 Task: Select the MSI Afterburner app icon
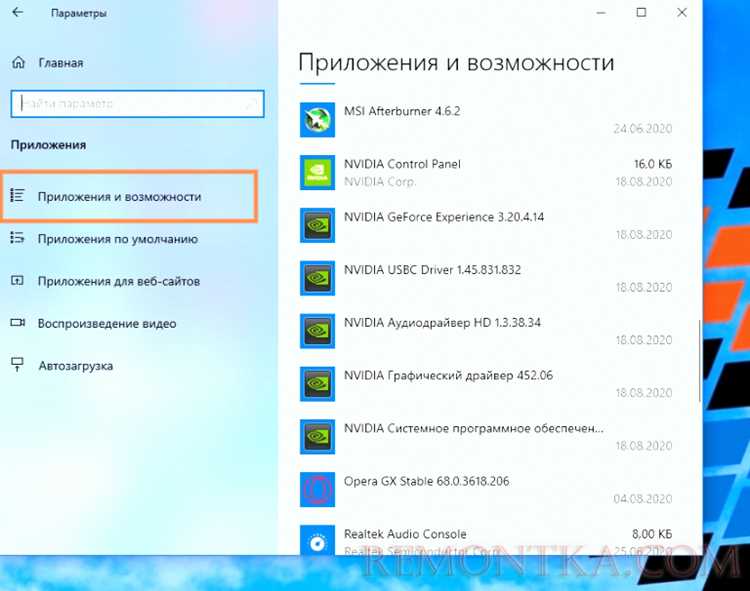317,120
